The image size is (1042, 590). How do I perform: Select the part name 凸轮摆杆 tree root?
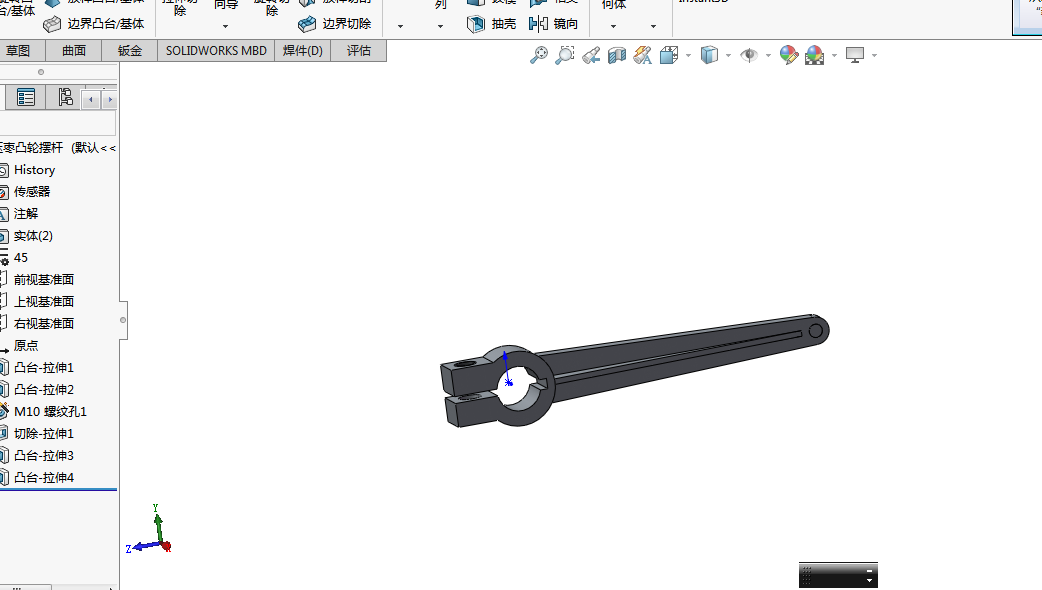coord(58,148)
